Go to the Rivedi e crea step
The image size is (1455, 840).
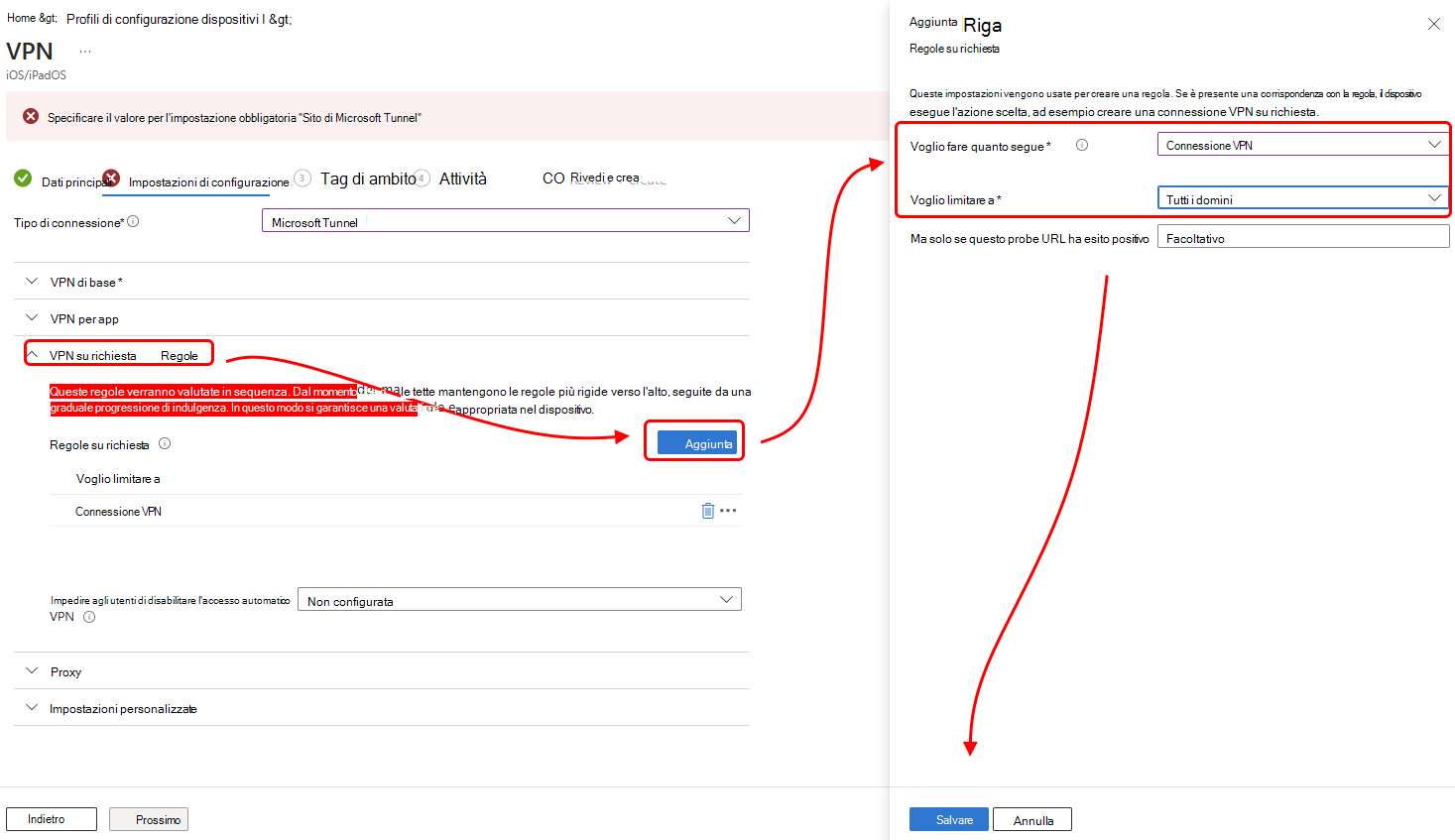pos(591,179)
